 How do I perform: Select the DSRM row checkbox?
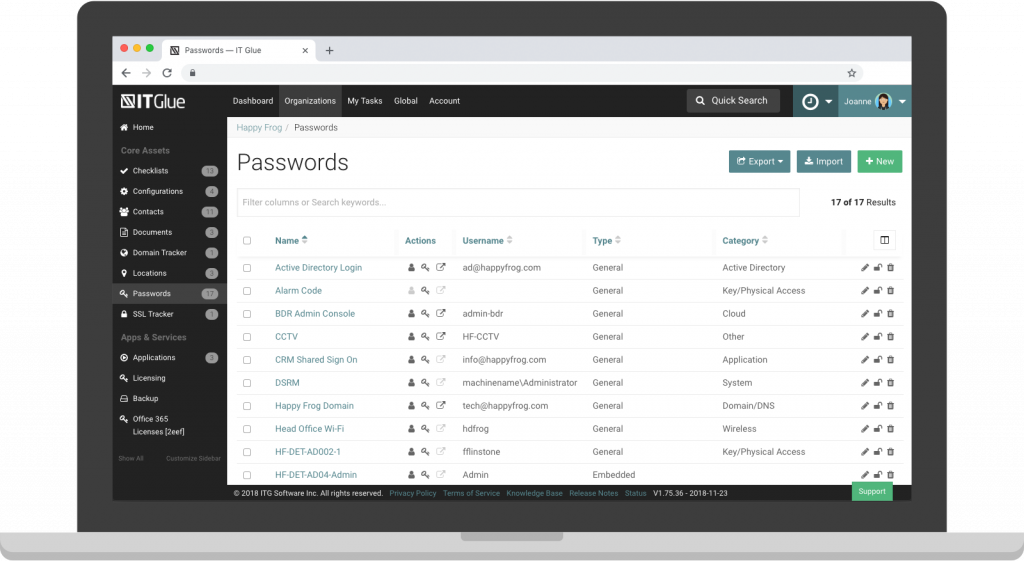pyautogui.click(x=247, y=383)
